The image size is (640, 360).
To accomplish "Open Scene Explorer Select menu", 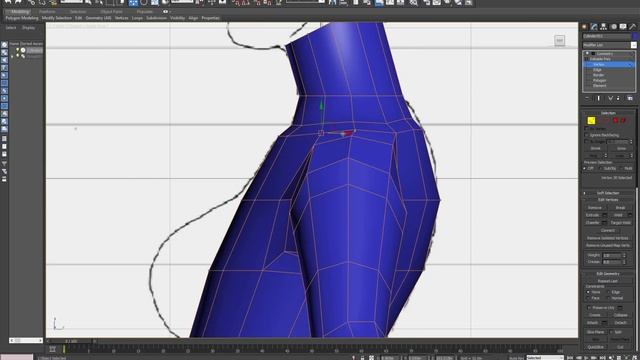I will [x=11, y=28].
